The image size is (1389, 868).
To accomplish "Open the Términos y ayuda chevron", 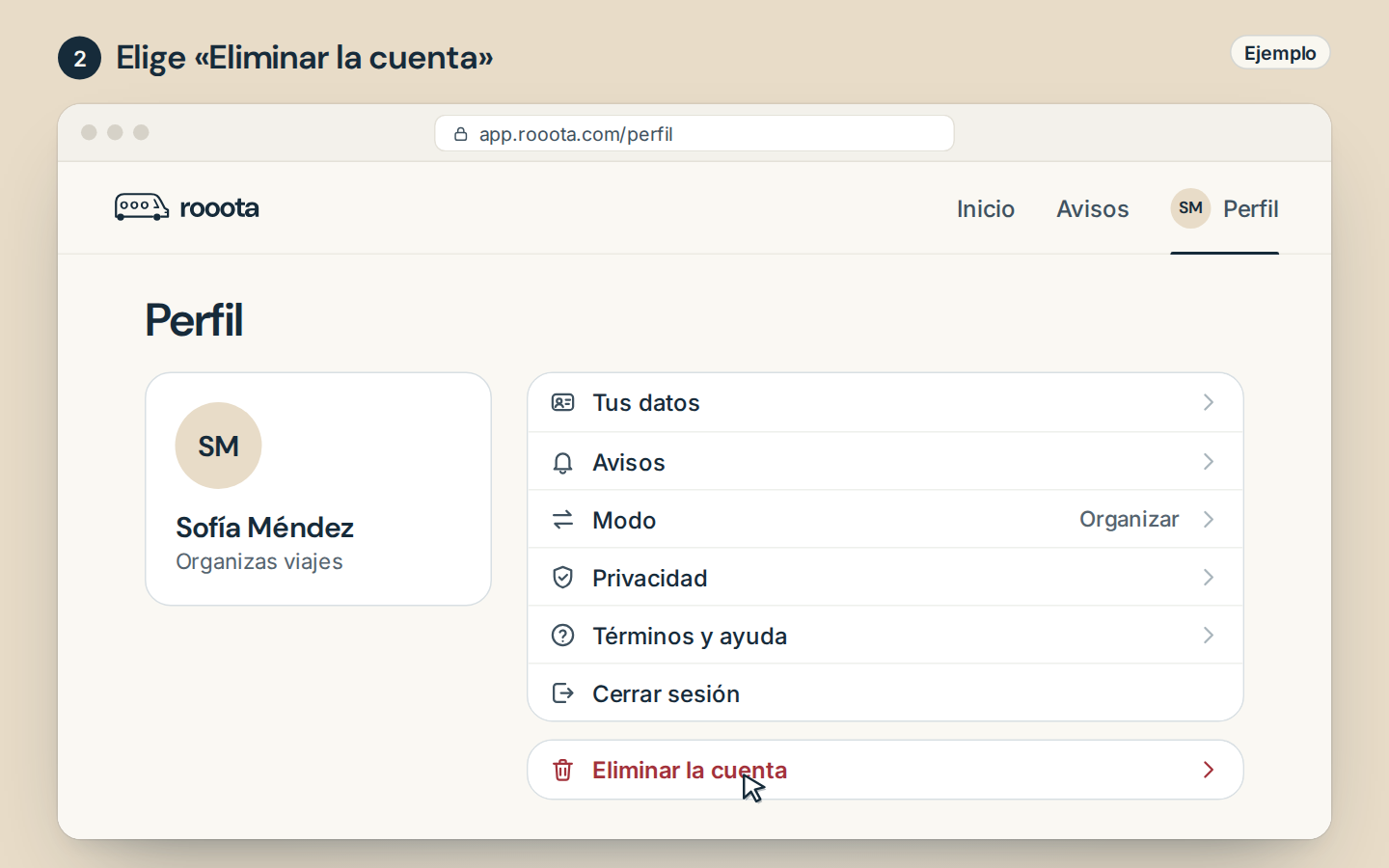I will point(1208,636).
